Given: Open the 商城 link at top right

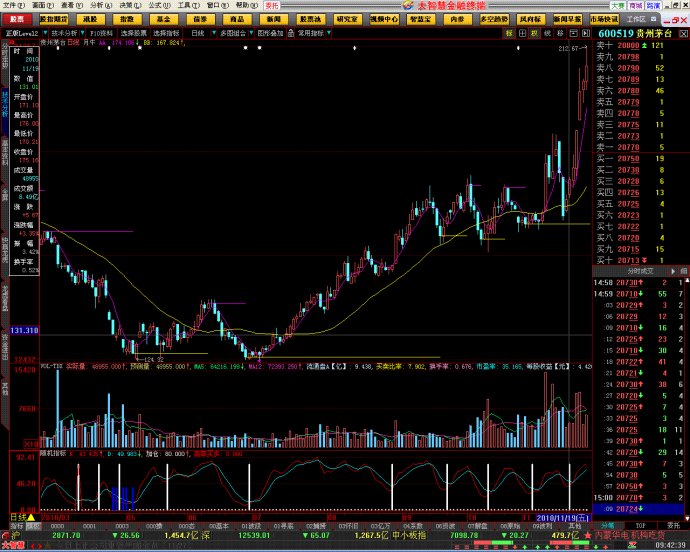Looking at the screenshot, I should pyautogui.click(x=636, y=6).
